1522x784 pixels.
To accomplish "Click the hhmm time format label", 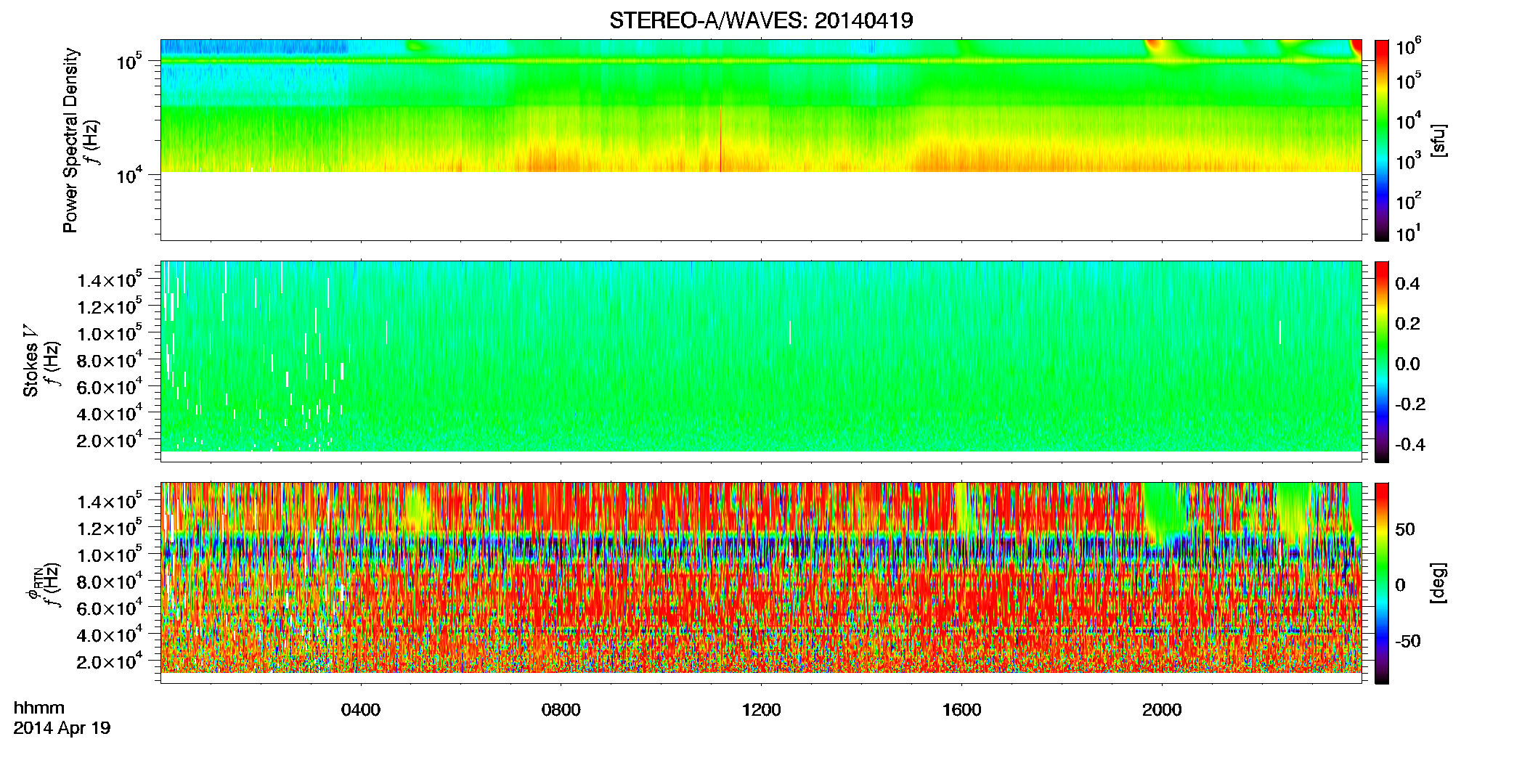I will coord(39,709).
